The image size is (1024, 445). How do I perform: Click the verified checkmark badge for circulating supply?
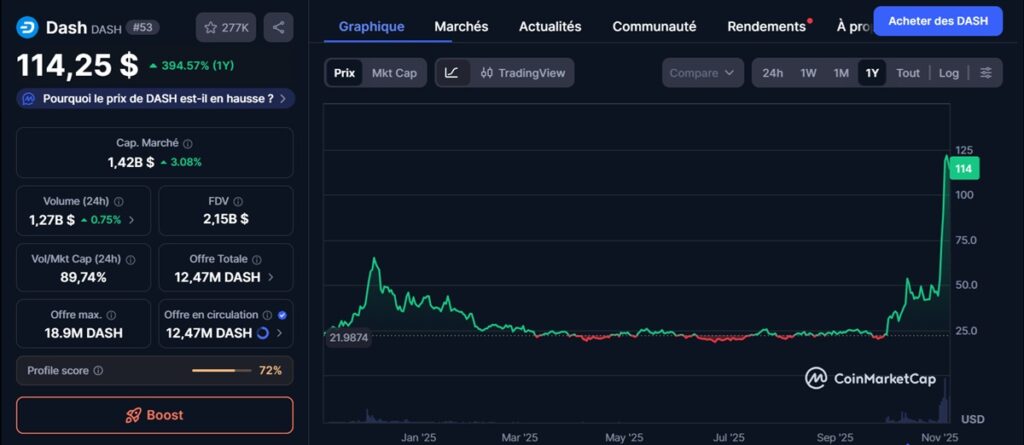click(281, 315)
